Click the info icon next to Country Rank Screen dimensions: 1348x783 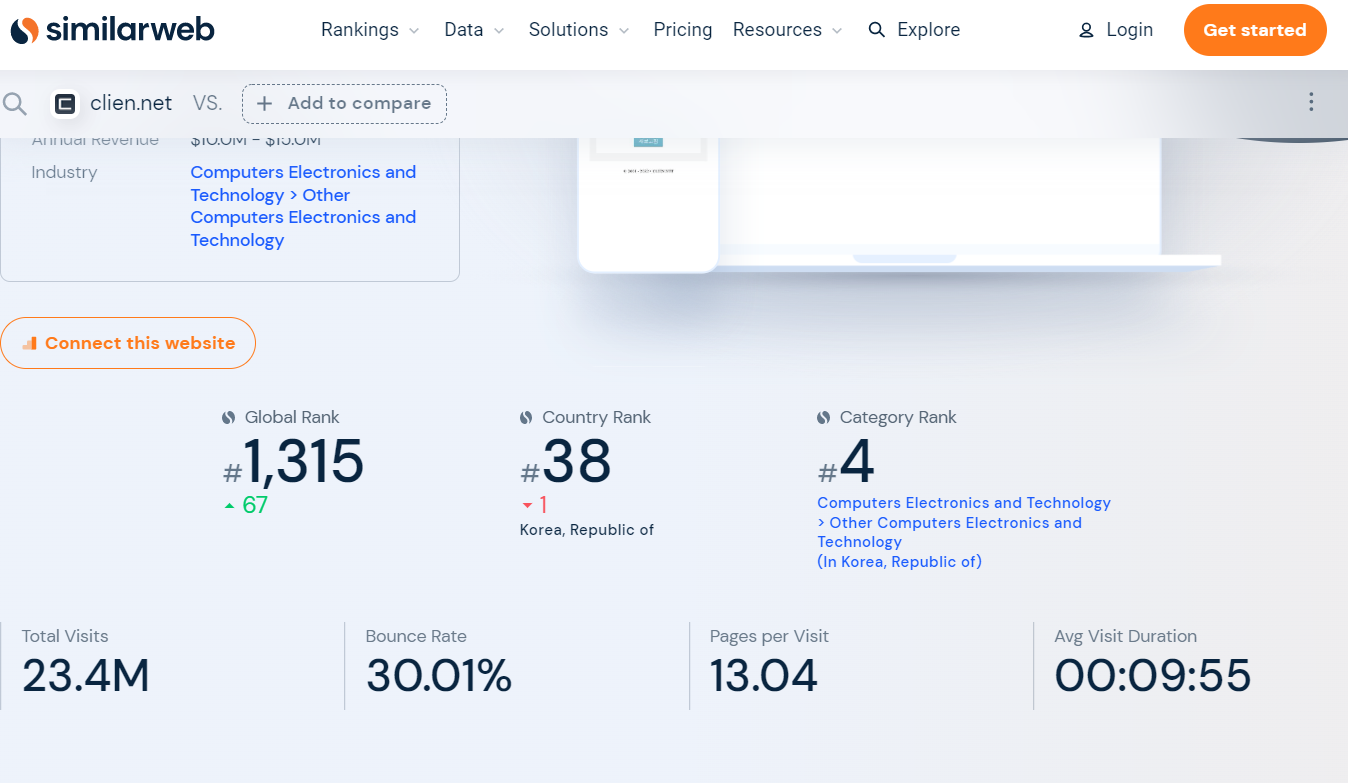pos(526,418)
